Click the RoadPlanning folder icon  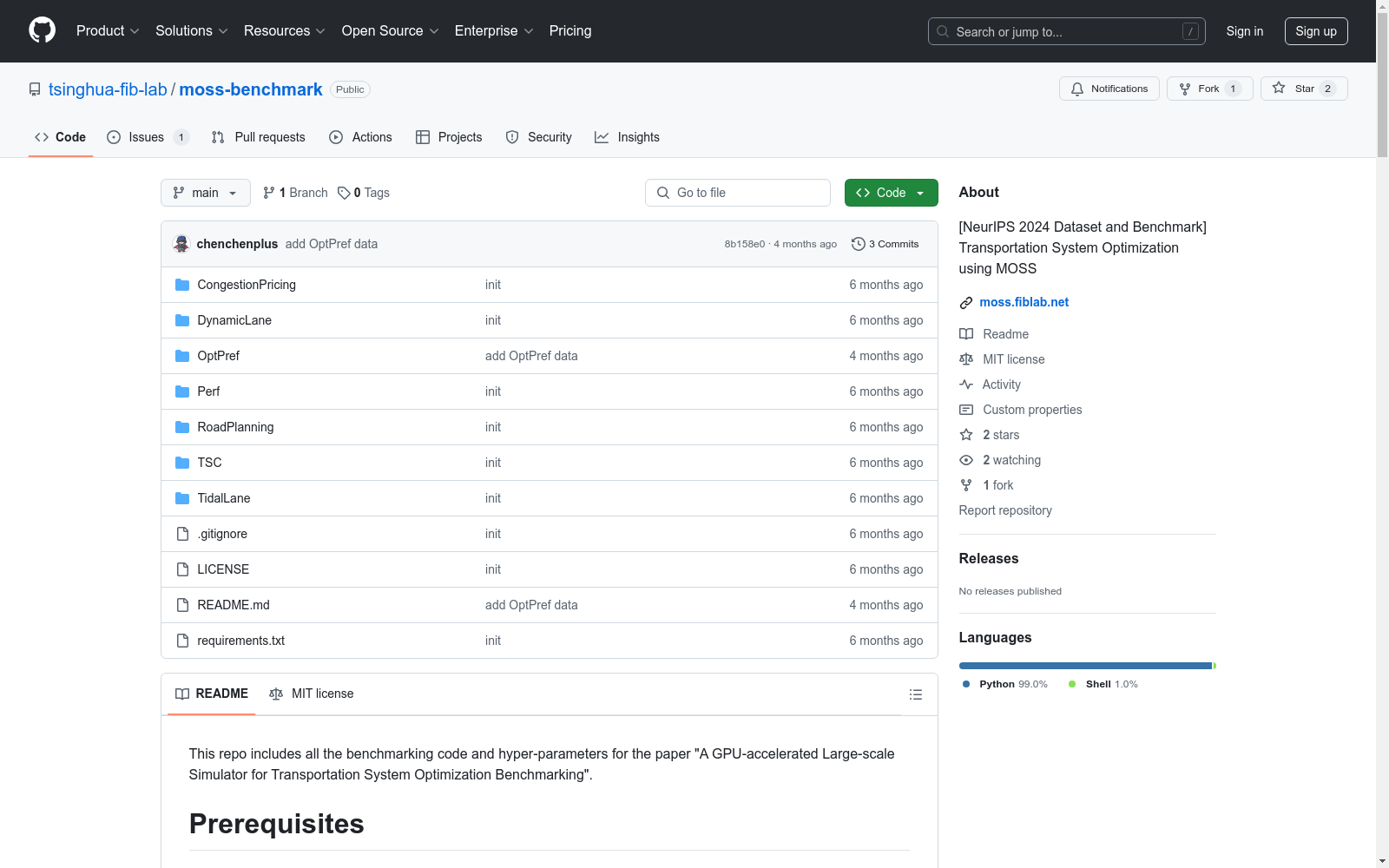click(x=182, y=427)
